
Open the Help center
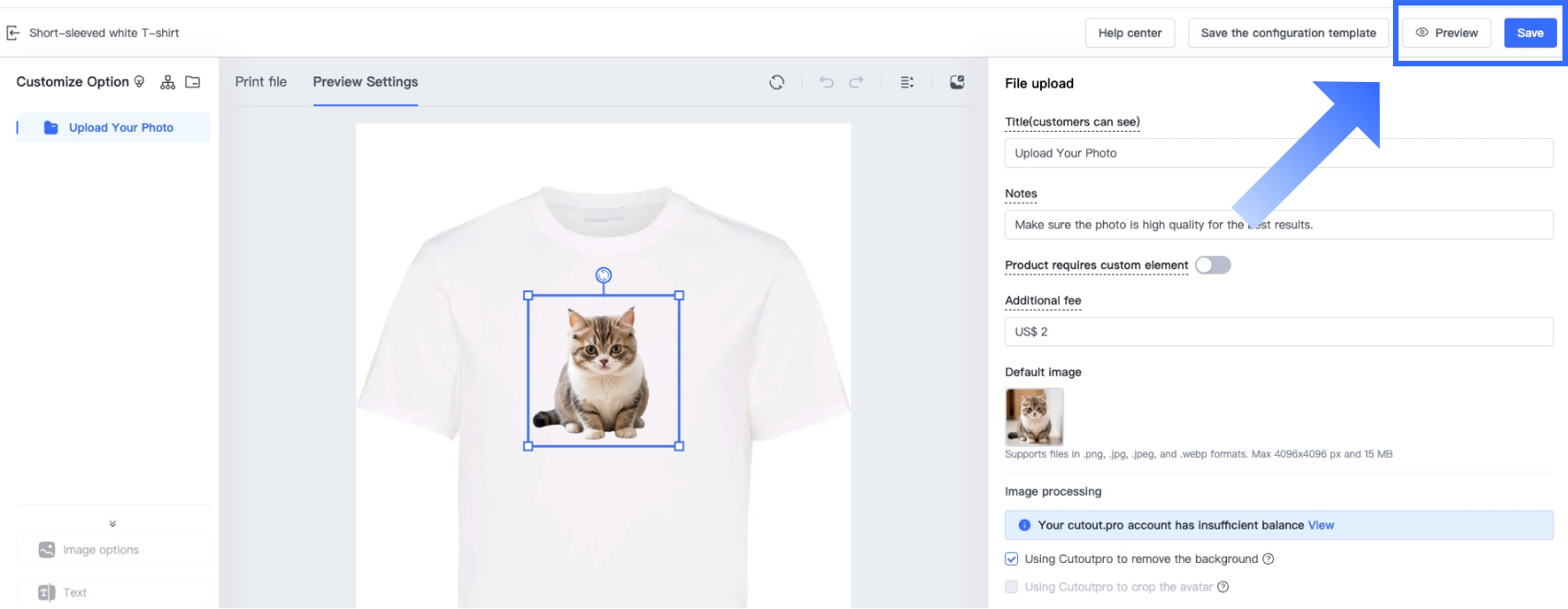(1129, 33)
